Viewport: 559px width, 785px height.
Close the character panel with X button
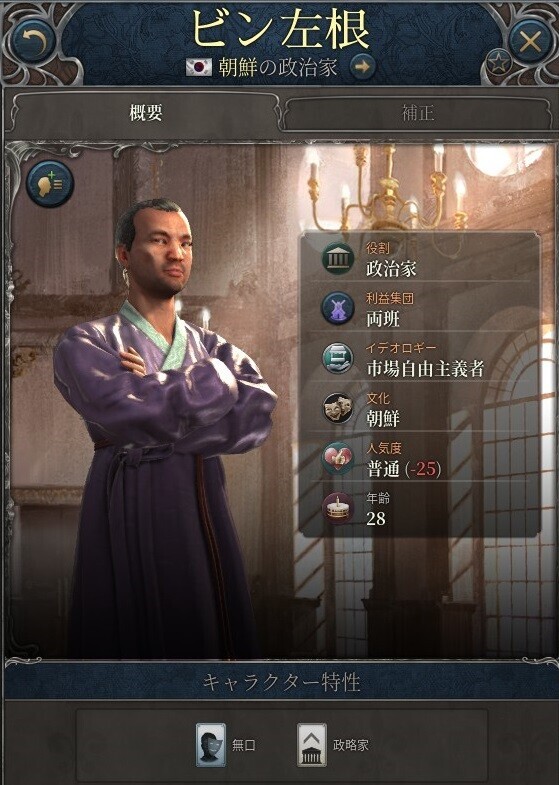click(531, 42)
